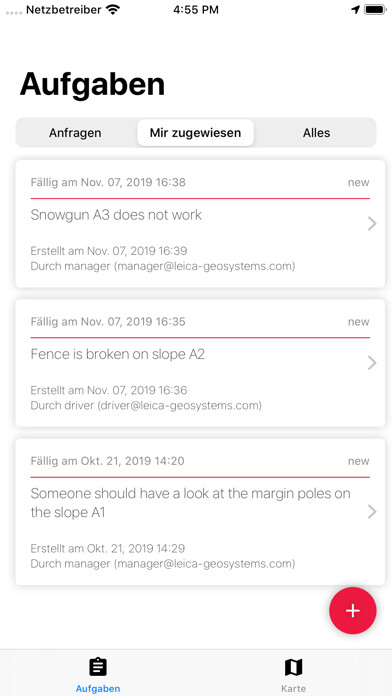Open the Aufgaben clipboard tab icon
392x696 pixels.
[98, 667]
